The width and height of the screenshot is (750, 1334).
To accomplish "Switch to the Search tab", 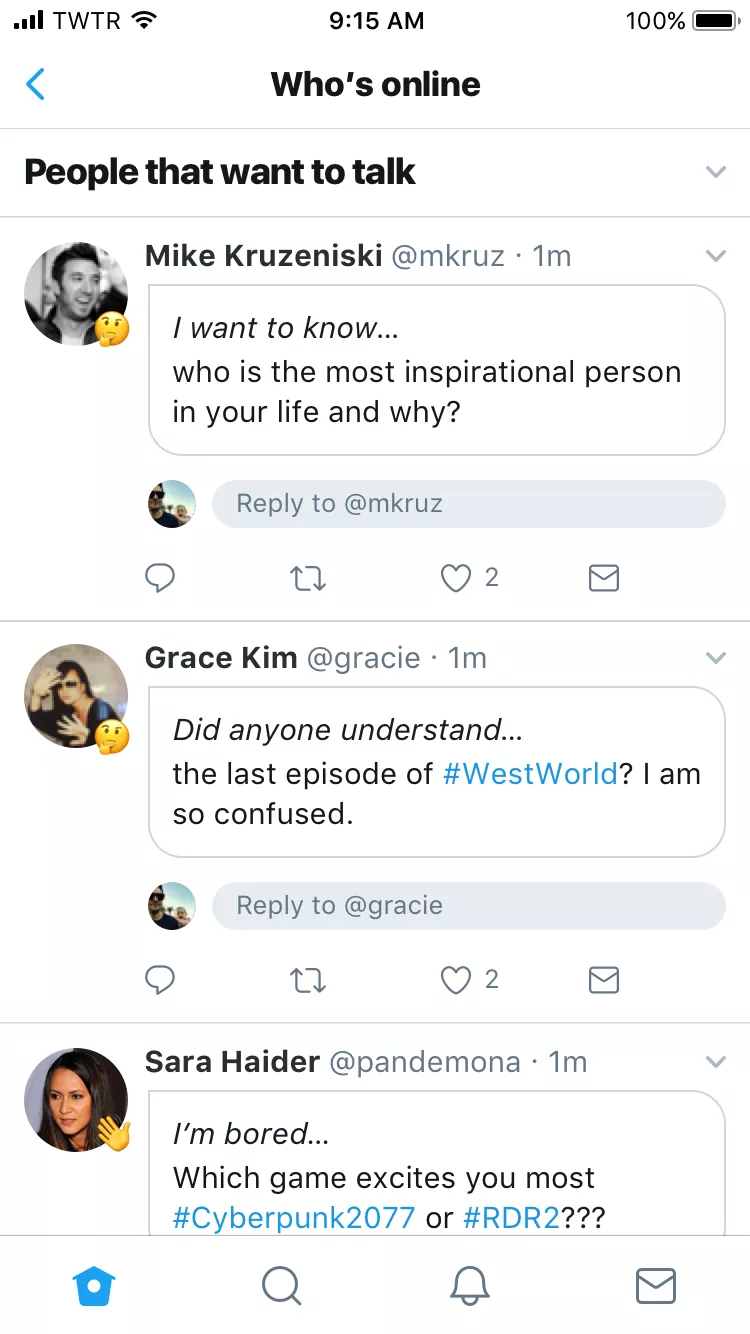I will tap(281, 1286).
